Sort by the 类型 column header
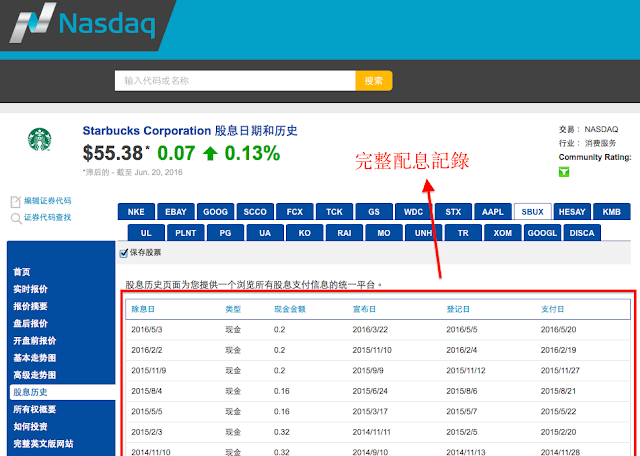 click(233, 309)
